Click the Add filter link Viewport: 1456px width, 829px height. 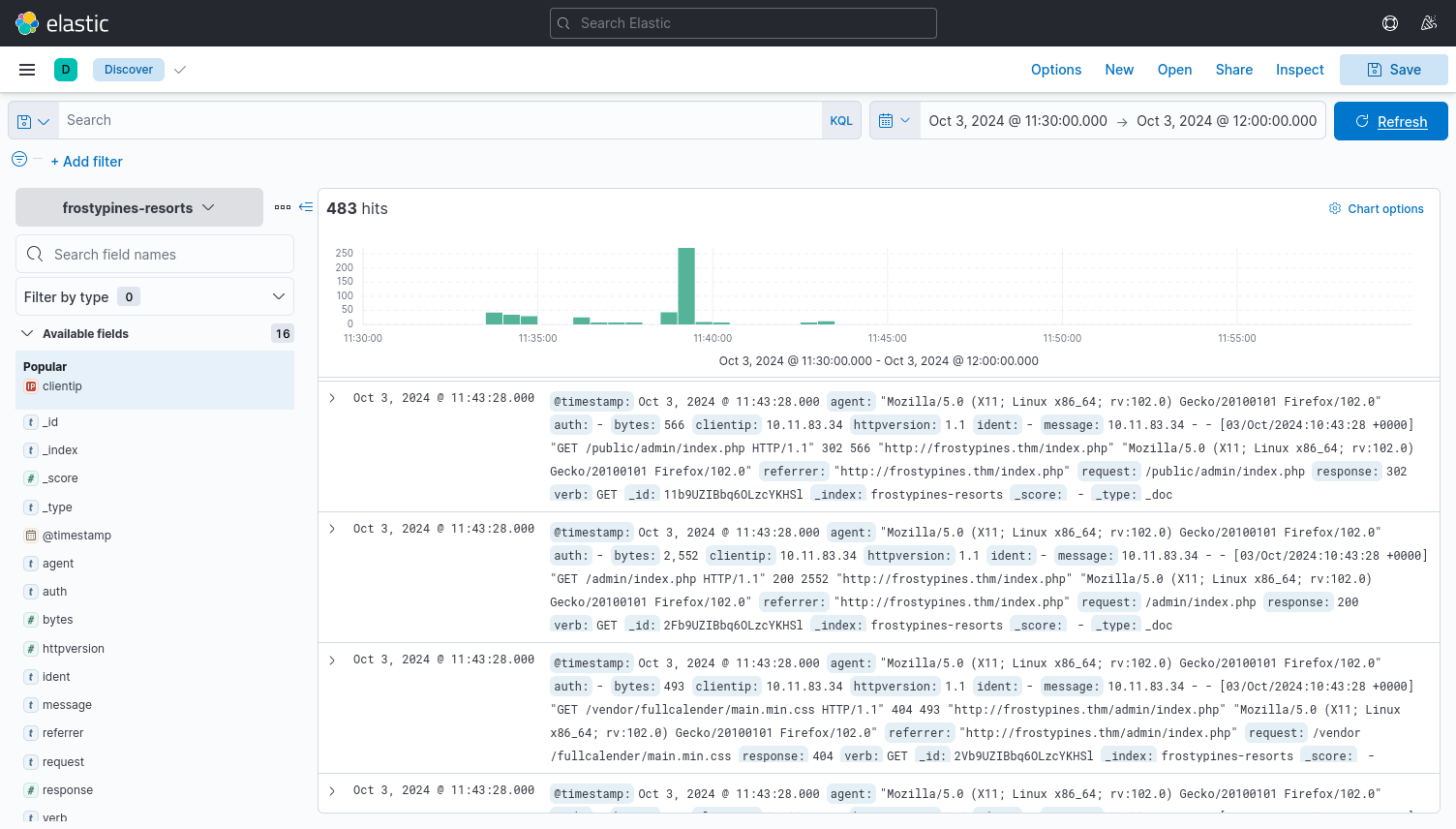[86, 162]
